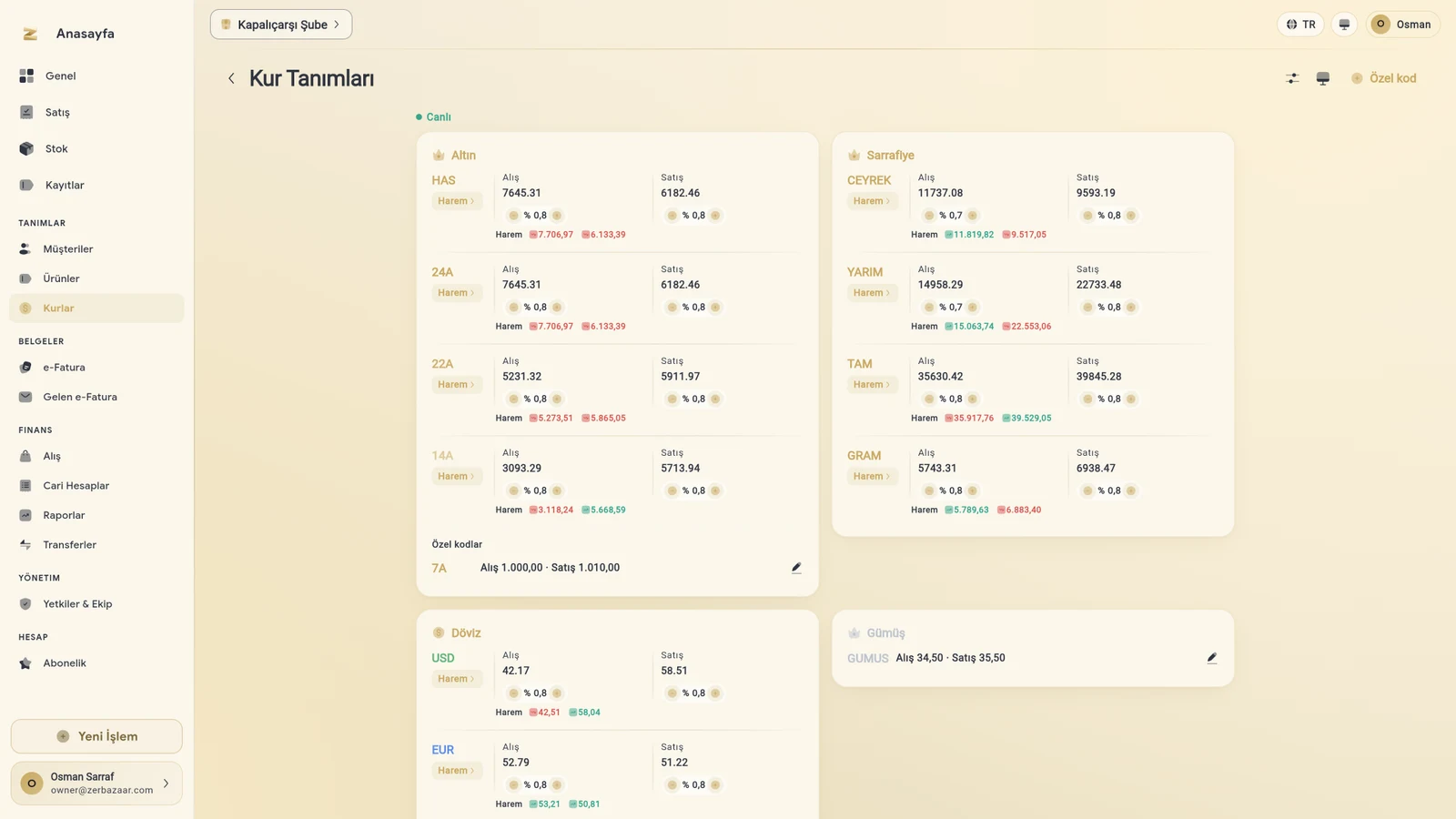Edit the 7A özel kod with pencil icon

click(x=796, y=568)
